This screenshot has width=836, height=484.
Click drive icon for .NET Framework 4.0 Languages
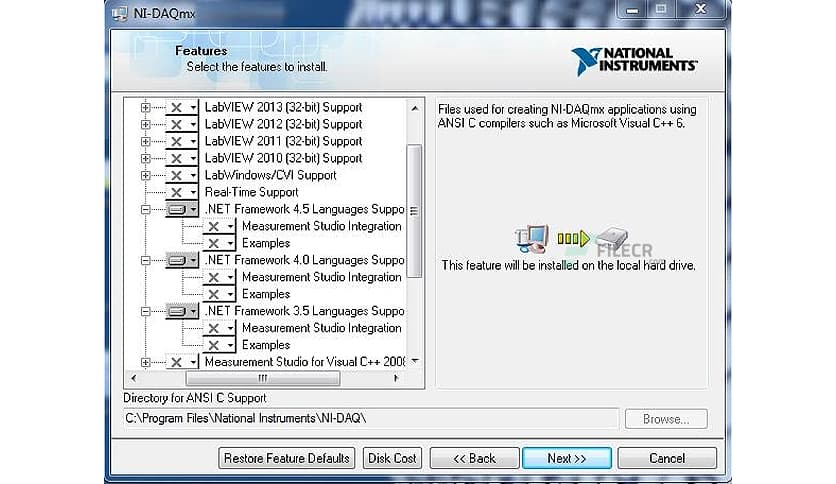(x=176, y=261)
